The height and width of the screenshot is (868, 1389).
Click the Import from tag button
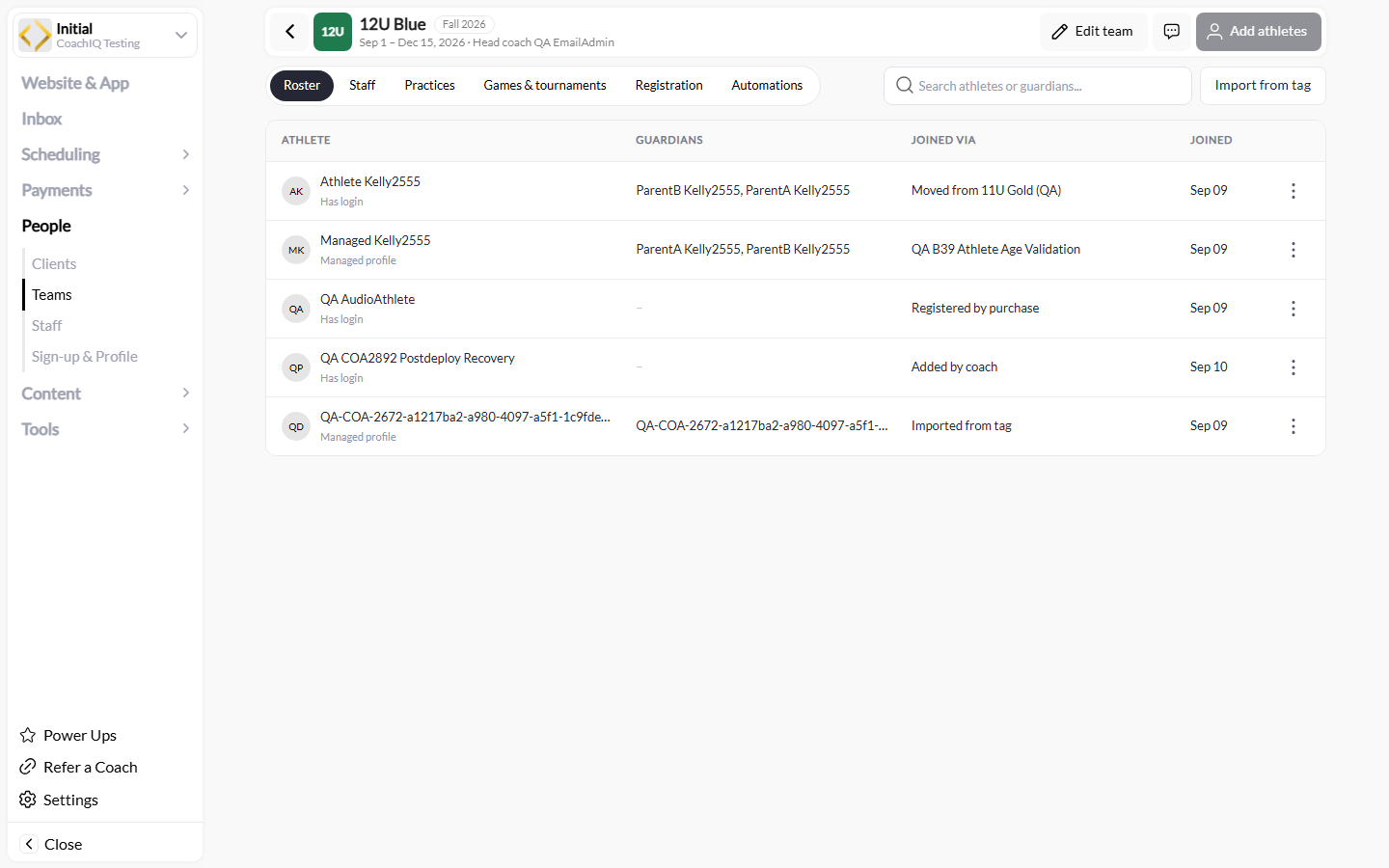[x=1263, y=86]
